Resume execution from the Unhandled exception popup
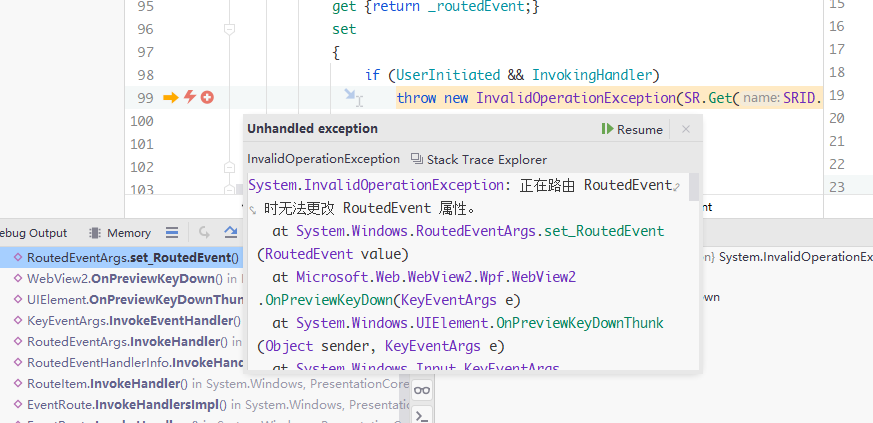Screen dimensions: 873x423 [x=632, y=129]
